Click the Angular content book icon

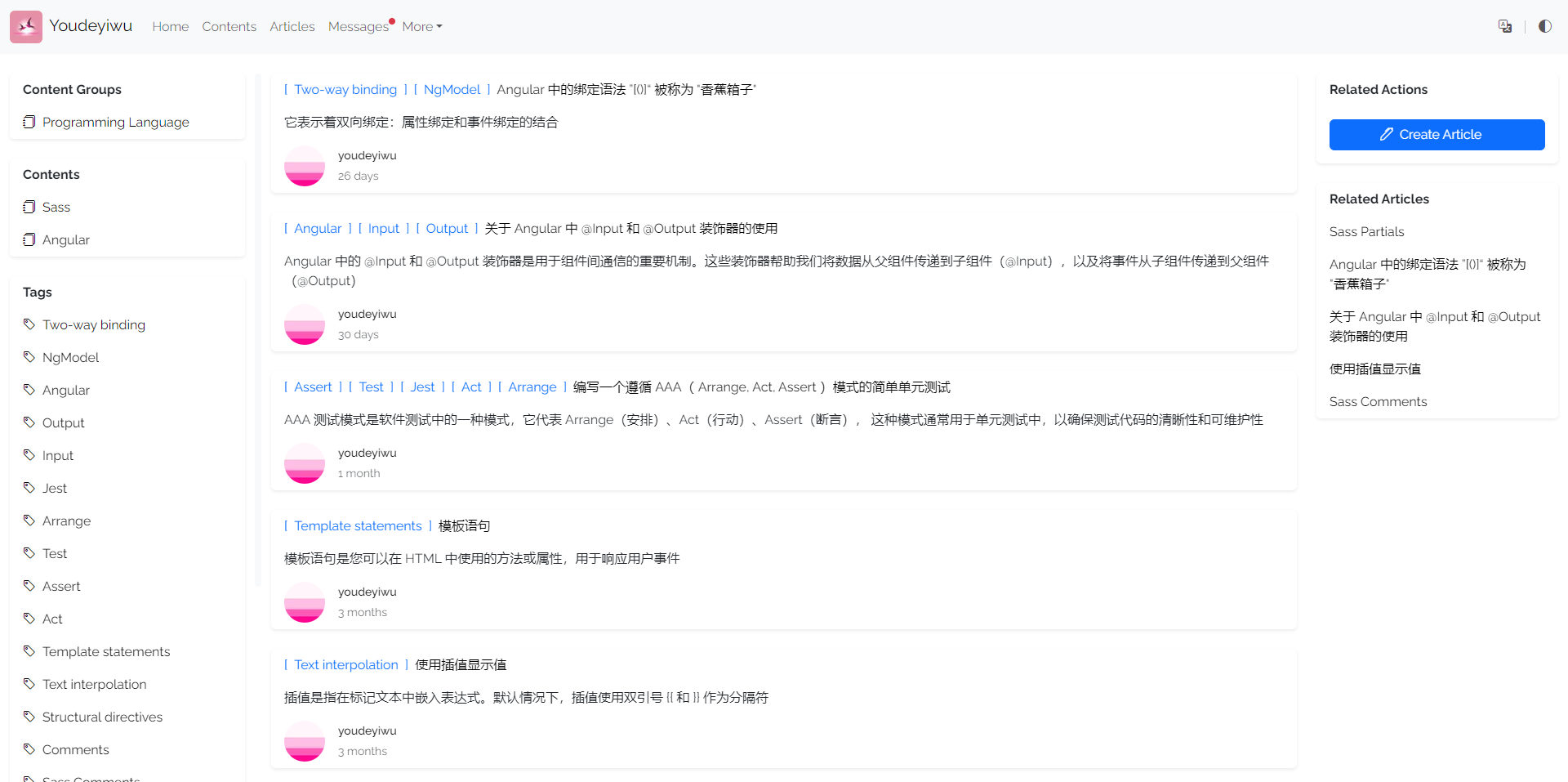pyautogui.click(x=29, y=239)
